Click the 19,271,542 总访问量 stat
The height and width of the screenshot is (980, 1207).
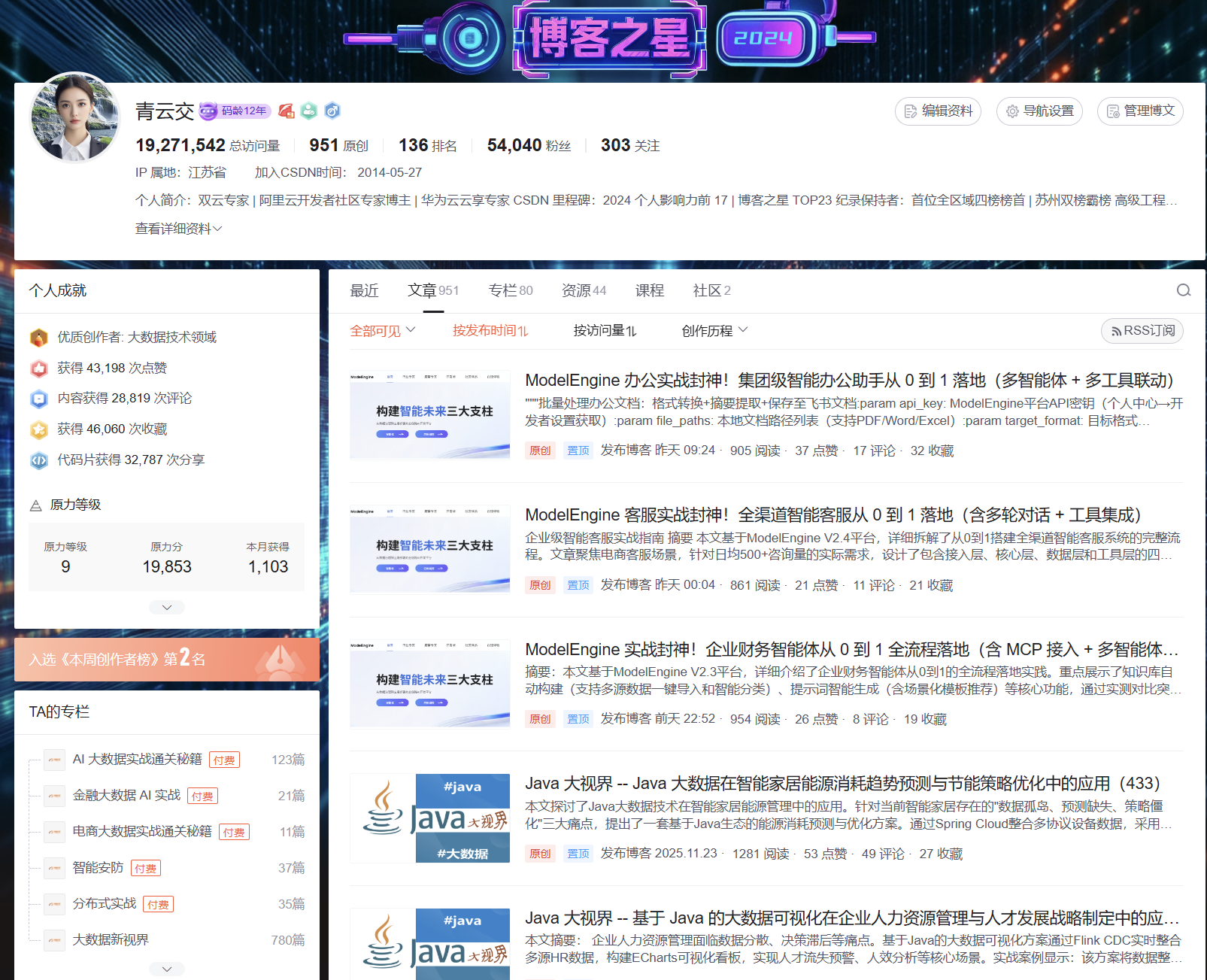[208, 146]
